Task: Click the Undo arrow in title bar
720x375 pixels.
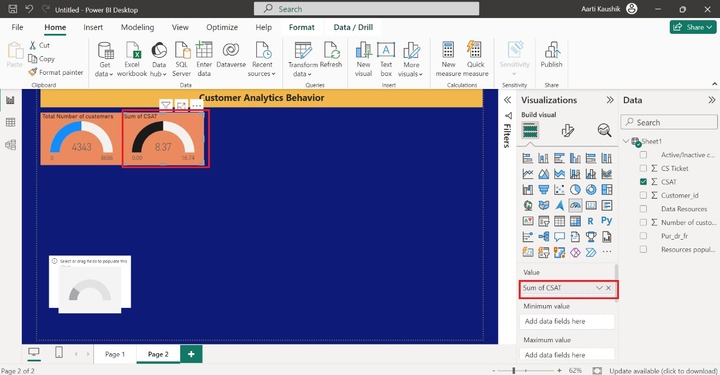Action: (29, 9)
